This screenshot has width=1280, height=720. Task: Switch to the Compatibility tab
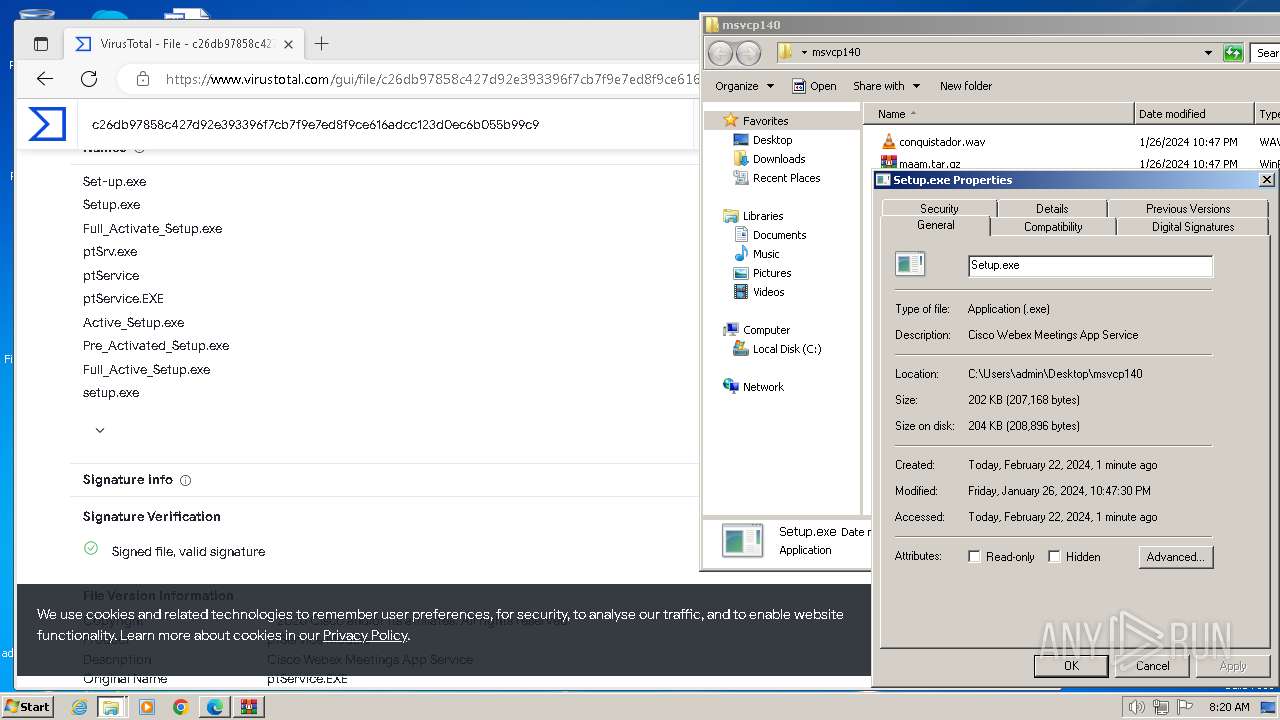pos(1053,227)
